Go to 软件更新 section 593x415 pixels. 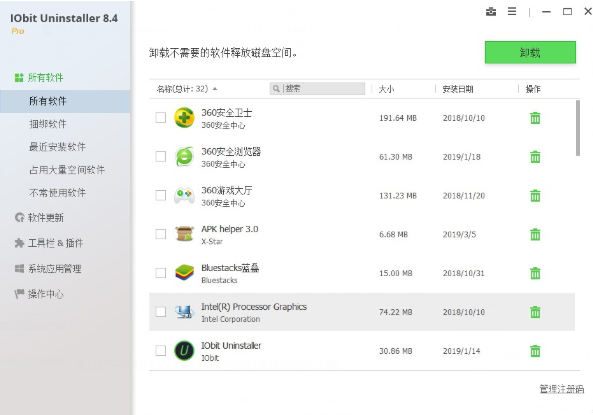coord(39,218)
